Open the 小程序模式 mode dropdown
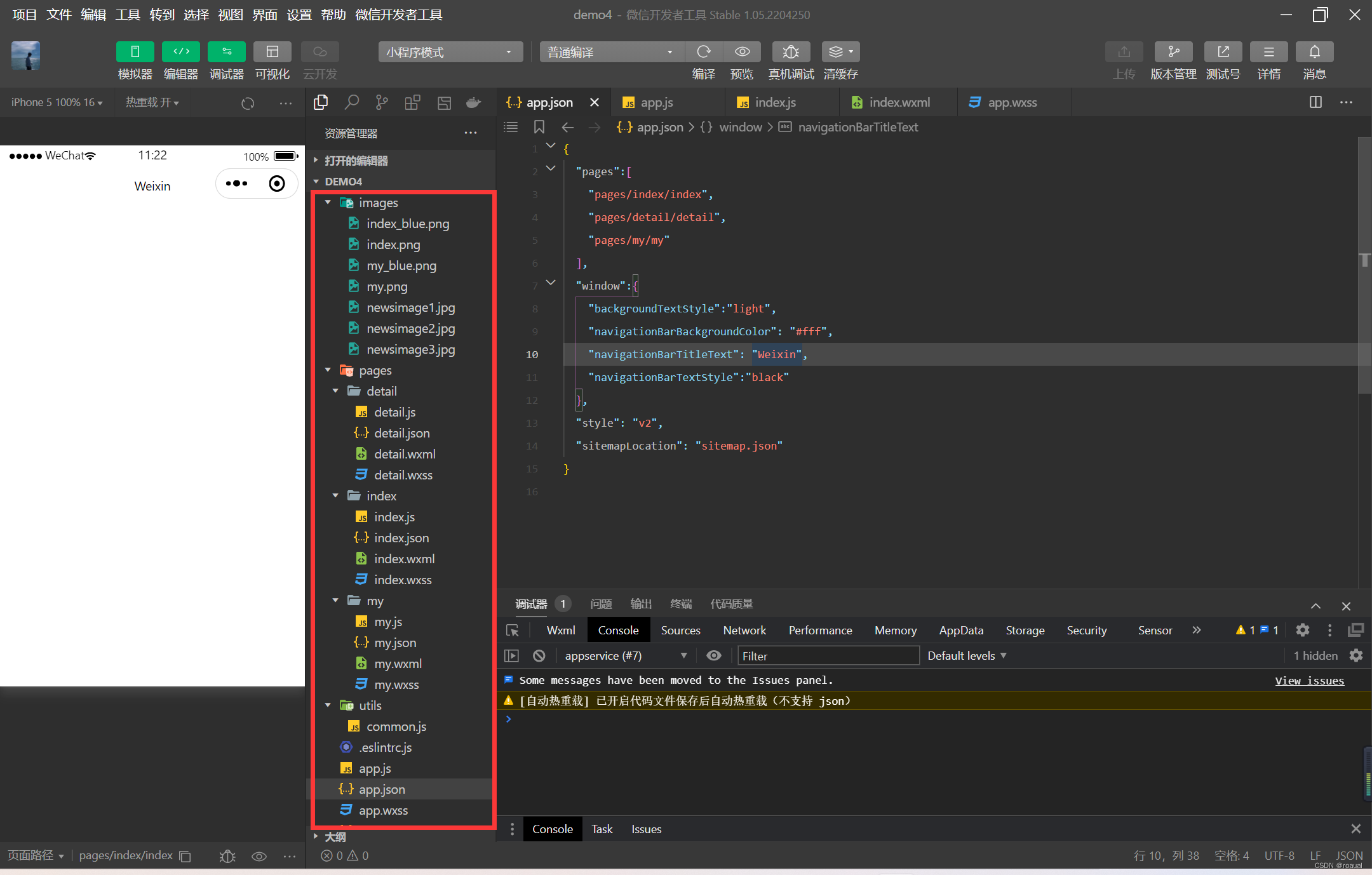This screenshot has height=875, width=1372. 450,52
